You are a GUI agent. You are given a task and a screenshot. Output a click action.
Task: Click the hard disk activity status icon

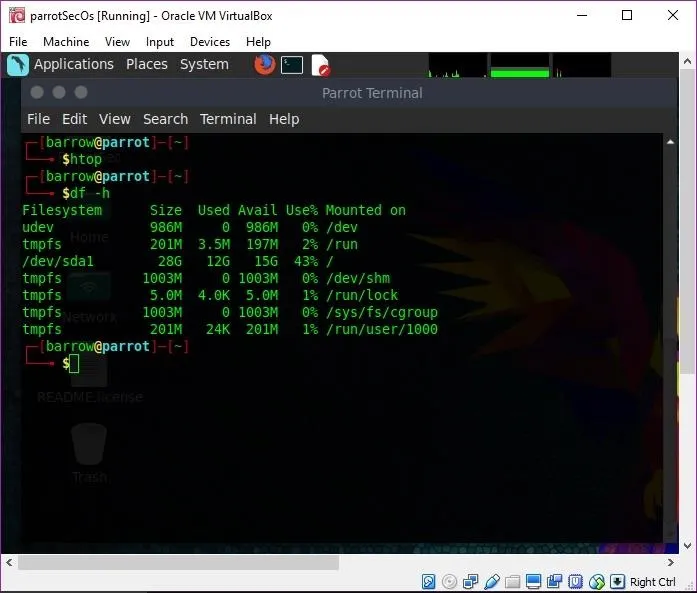tap(429, 581)
